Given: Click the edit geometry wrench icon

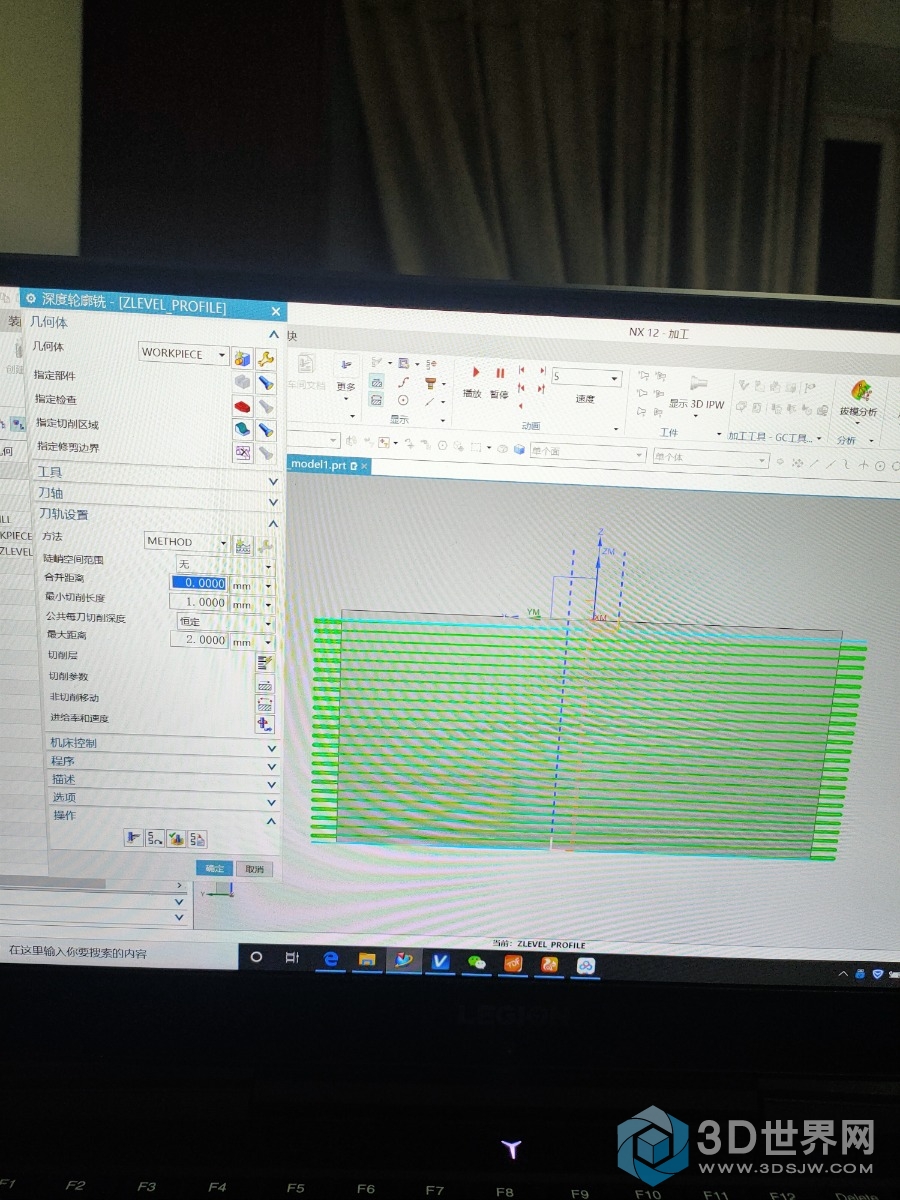Looking at the screenshot, I should (x=266, y=358).
